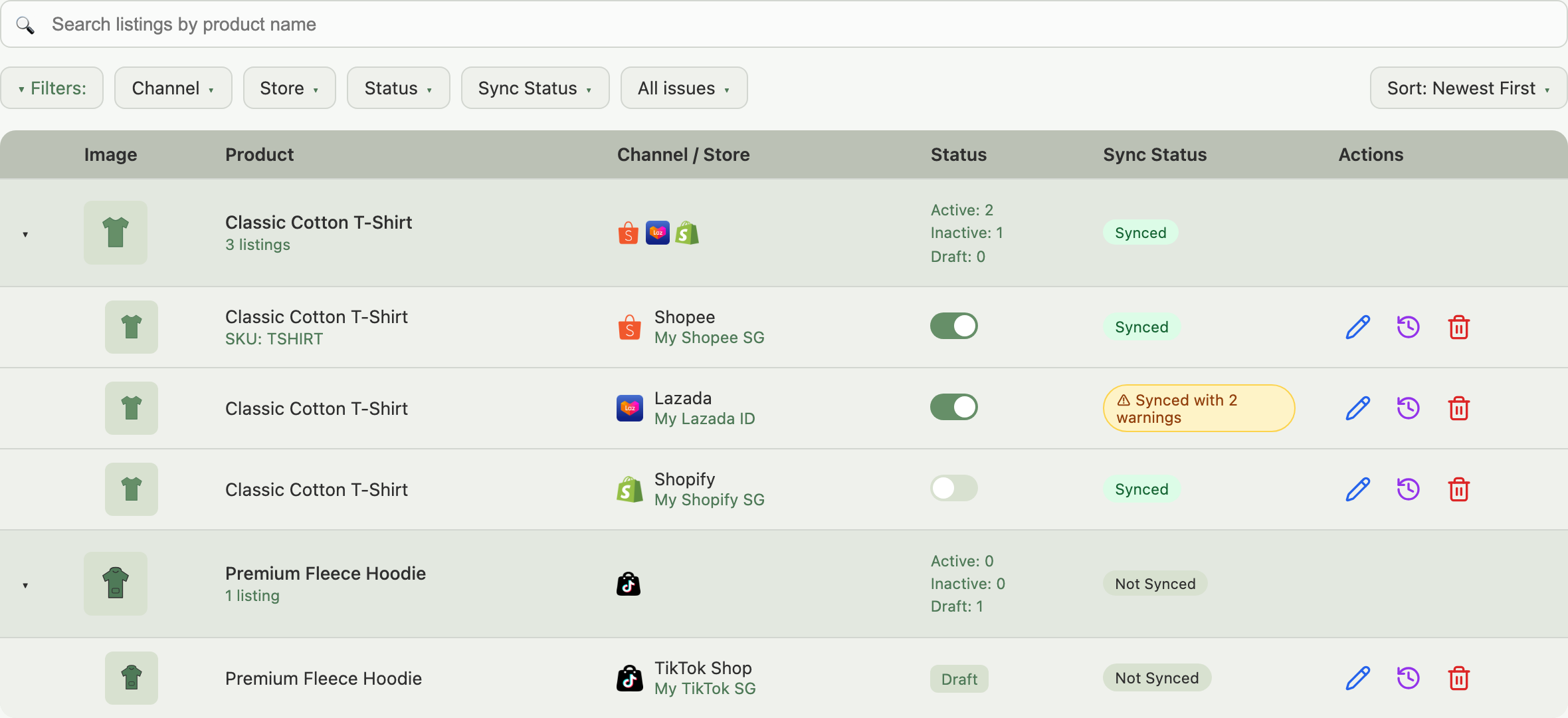Screen dimensions: 1568x718
Task: Click the TikTok icon in the Hoodie group row
Action: click(x=629, y=584)
